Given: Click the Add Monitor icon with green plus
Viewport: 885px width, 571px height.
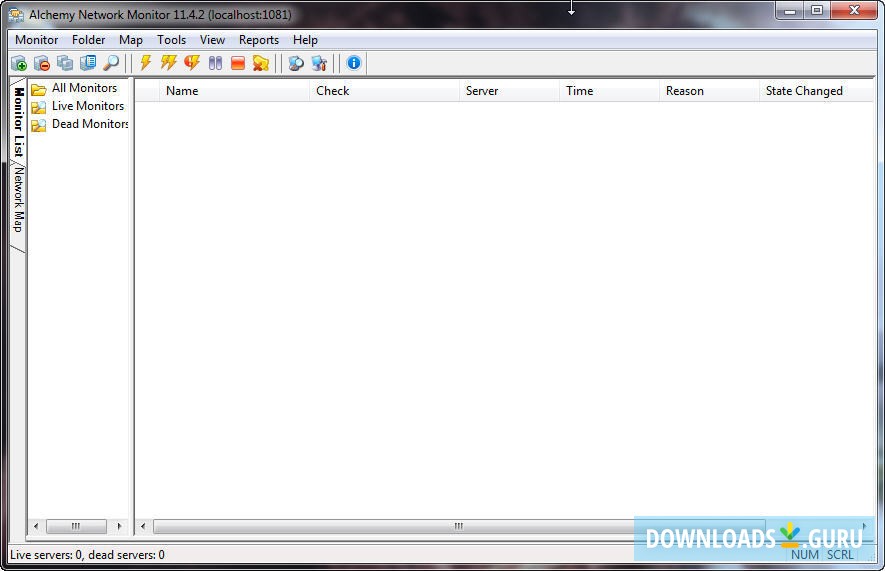Looking at the screenshot, I should tap(19, 63).
